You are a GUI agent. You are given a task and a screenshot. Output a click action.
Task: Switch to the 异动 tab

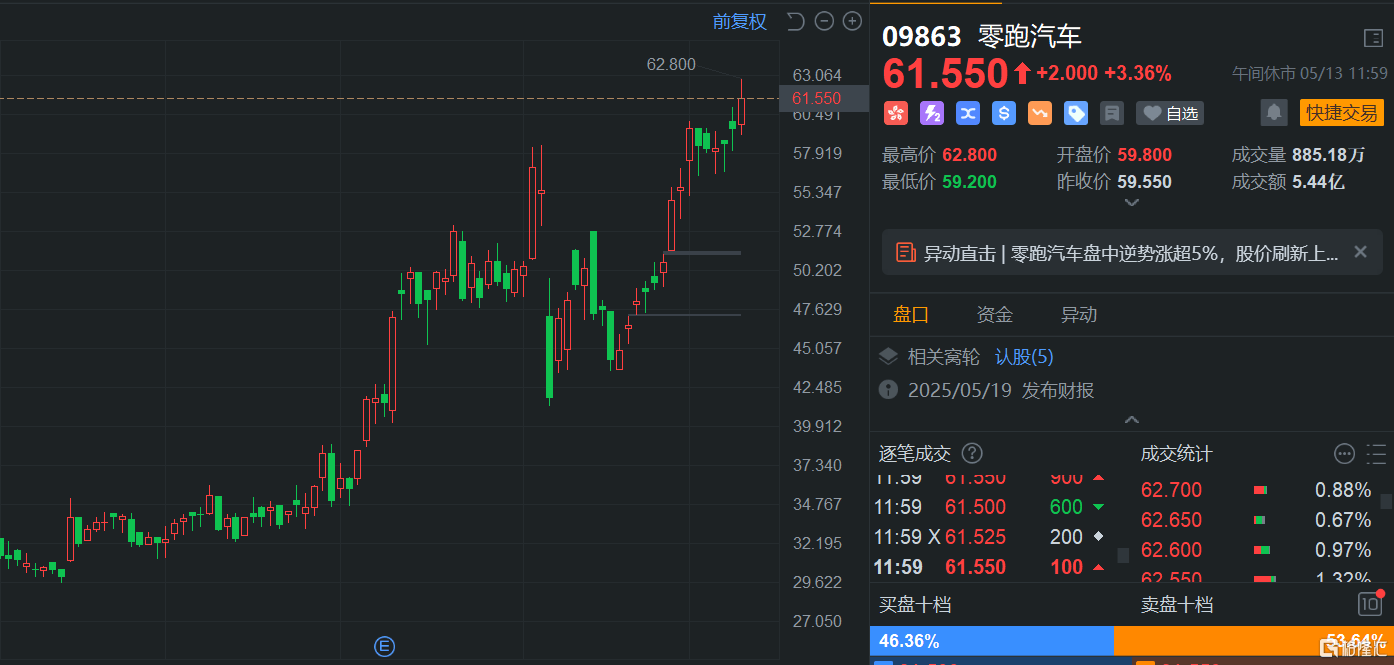coord(1079,314)
